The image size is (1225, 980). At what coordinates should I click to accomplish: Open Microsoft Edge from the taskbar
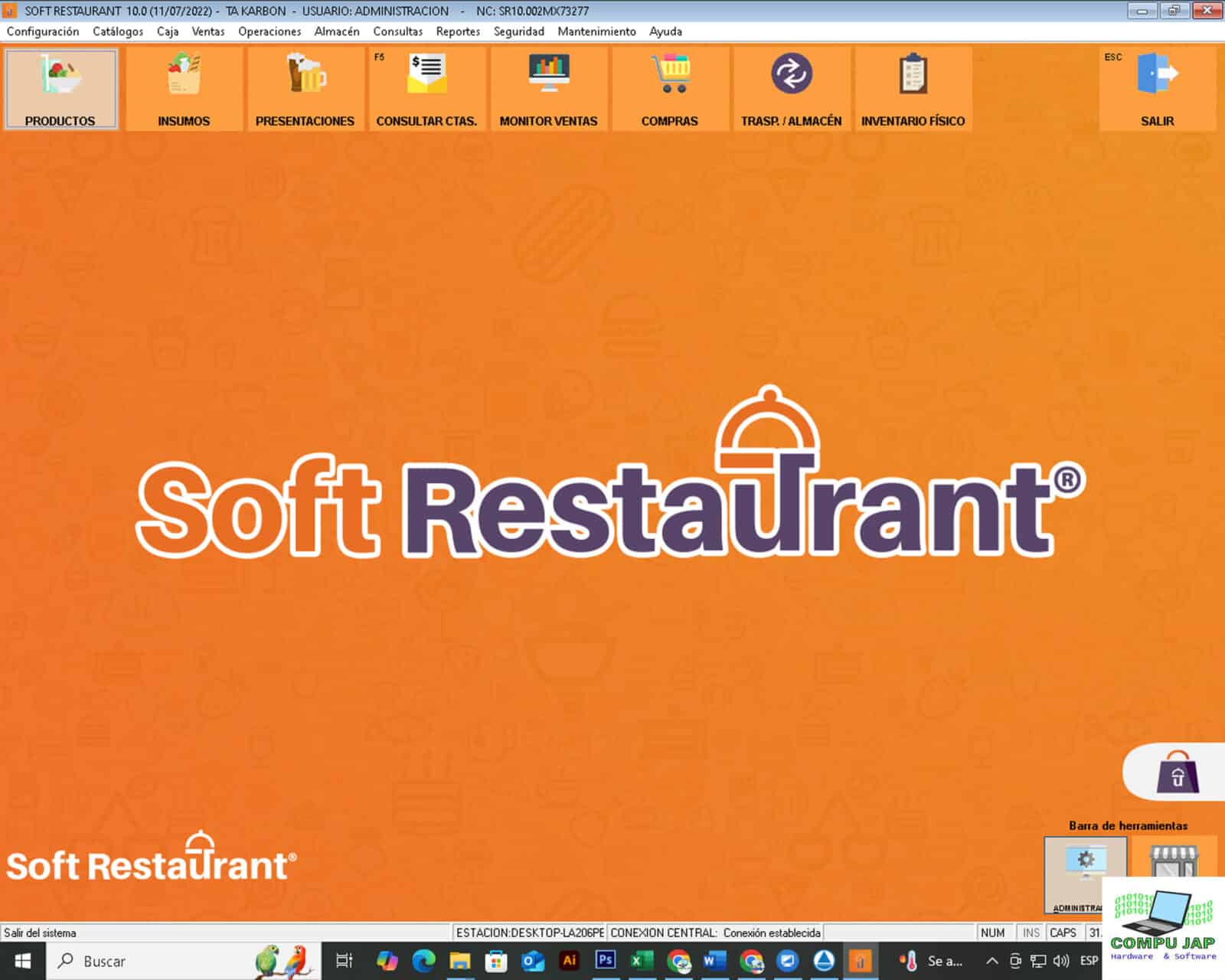pos(423,961)
